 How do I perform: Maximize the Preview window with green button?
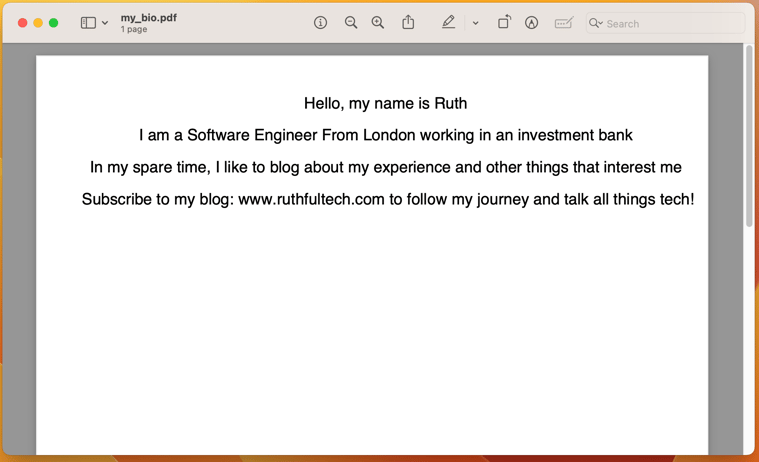click(x=54, y=23)
